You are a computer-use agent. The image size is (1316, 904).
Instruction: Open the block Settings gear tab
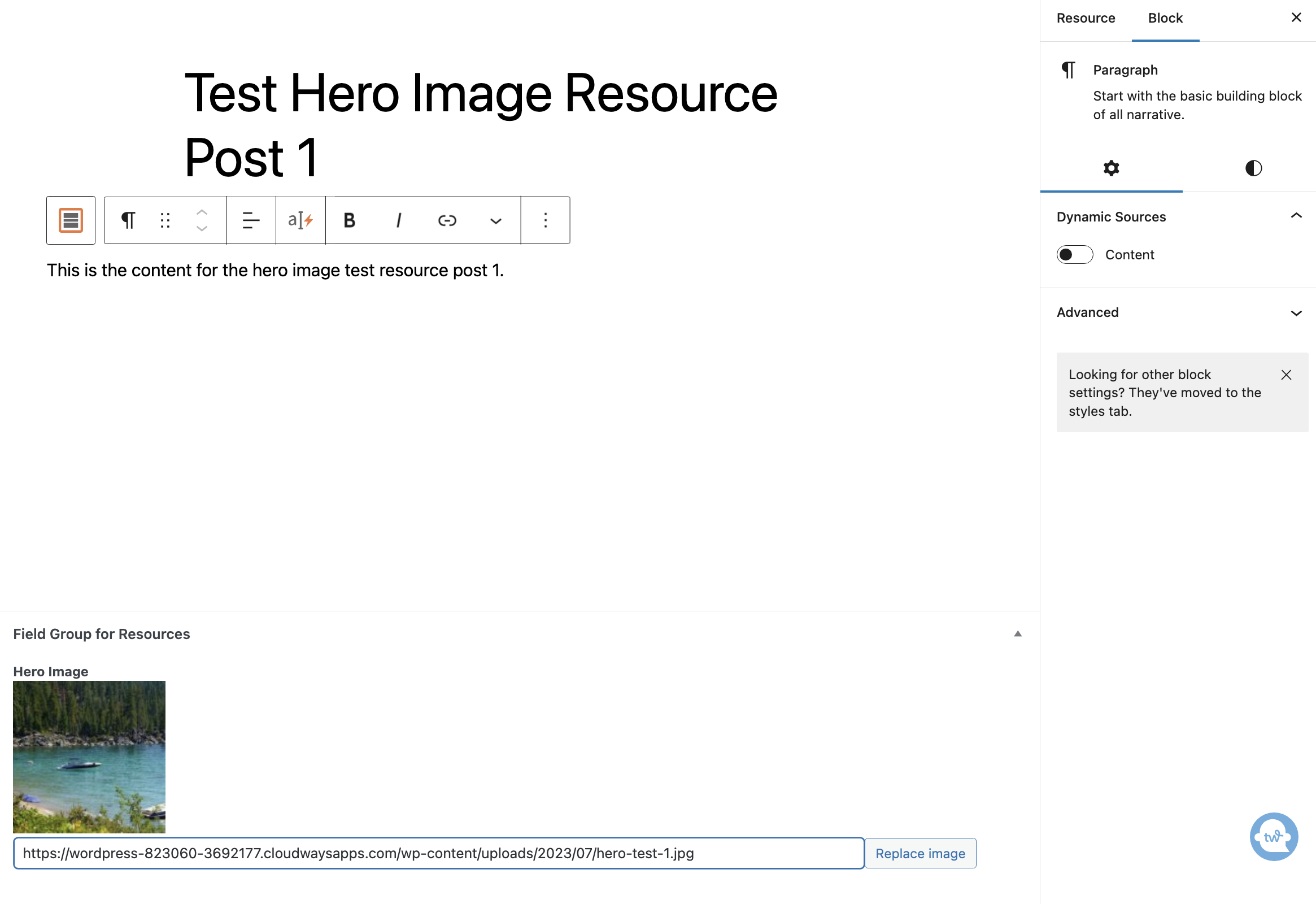[x=1111, y=168]
